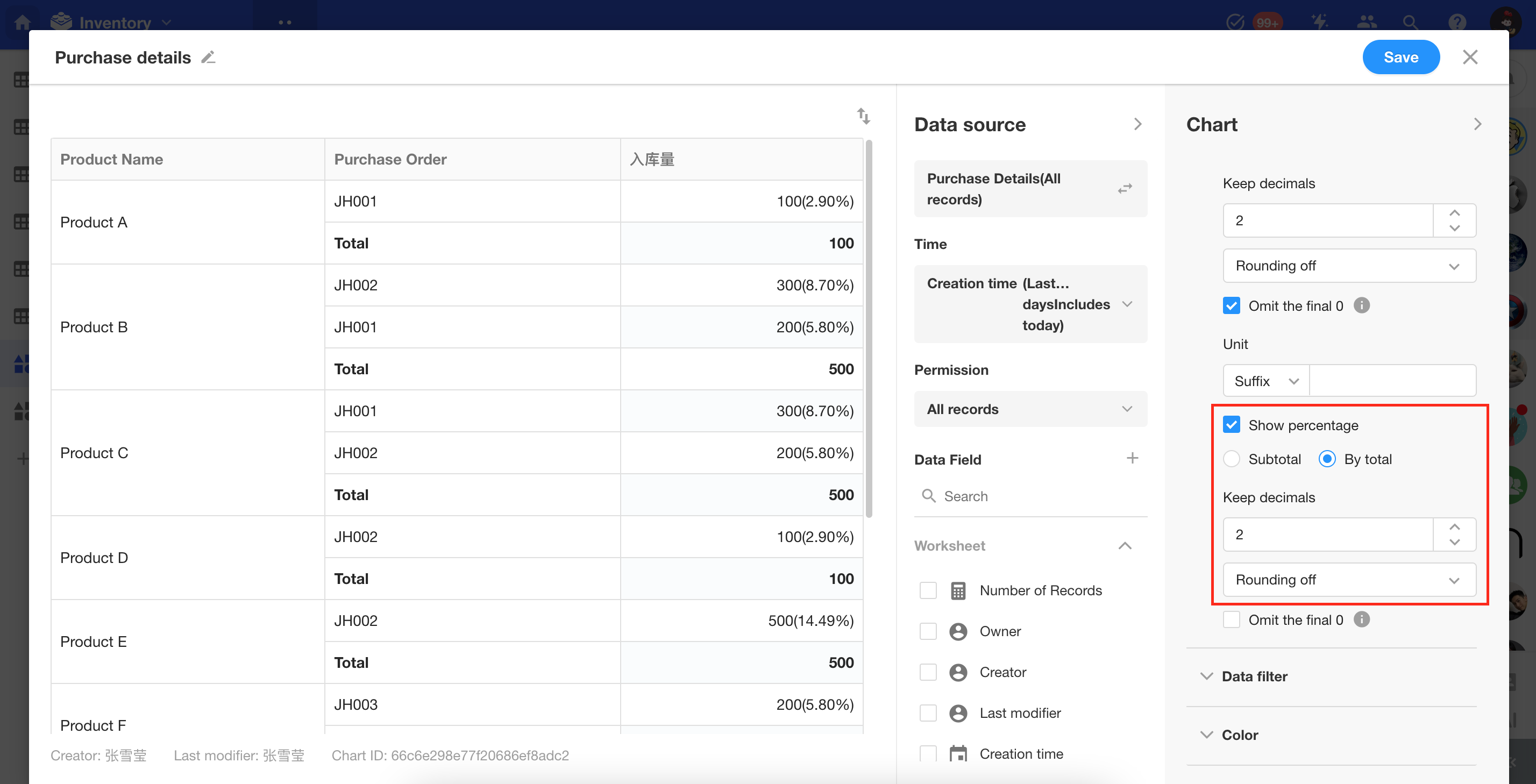The height and width of the screenshot is (784, 1536).
Task: Click the calculator icon for Number of Records
Action: [x=958, y=590]
